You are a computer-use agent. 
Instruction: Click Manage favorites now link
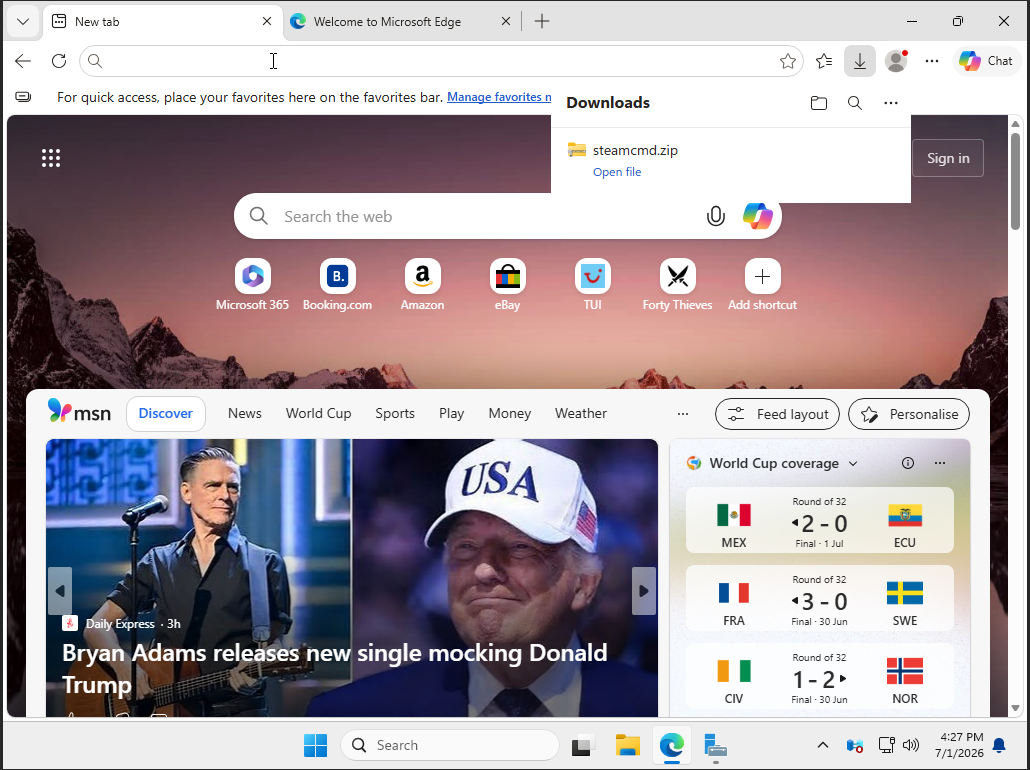pos(499,97)
